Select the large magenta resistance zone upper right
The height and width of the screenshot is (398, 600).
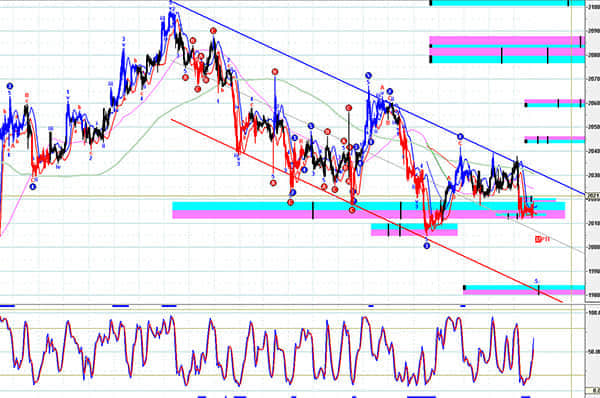507,41
